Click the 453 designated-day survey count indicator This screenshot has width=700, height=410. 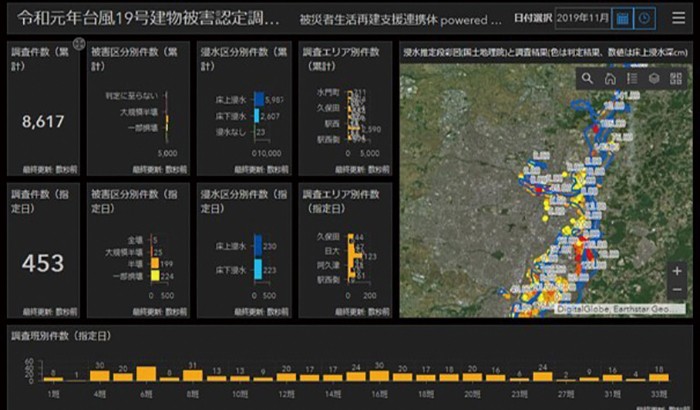[x=43, y=264]
